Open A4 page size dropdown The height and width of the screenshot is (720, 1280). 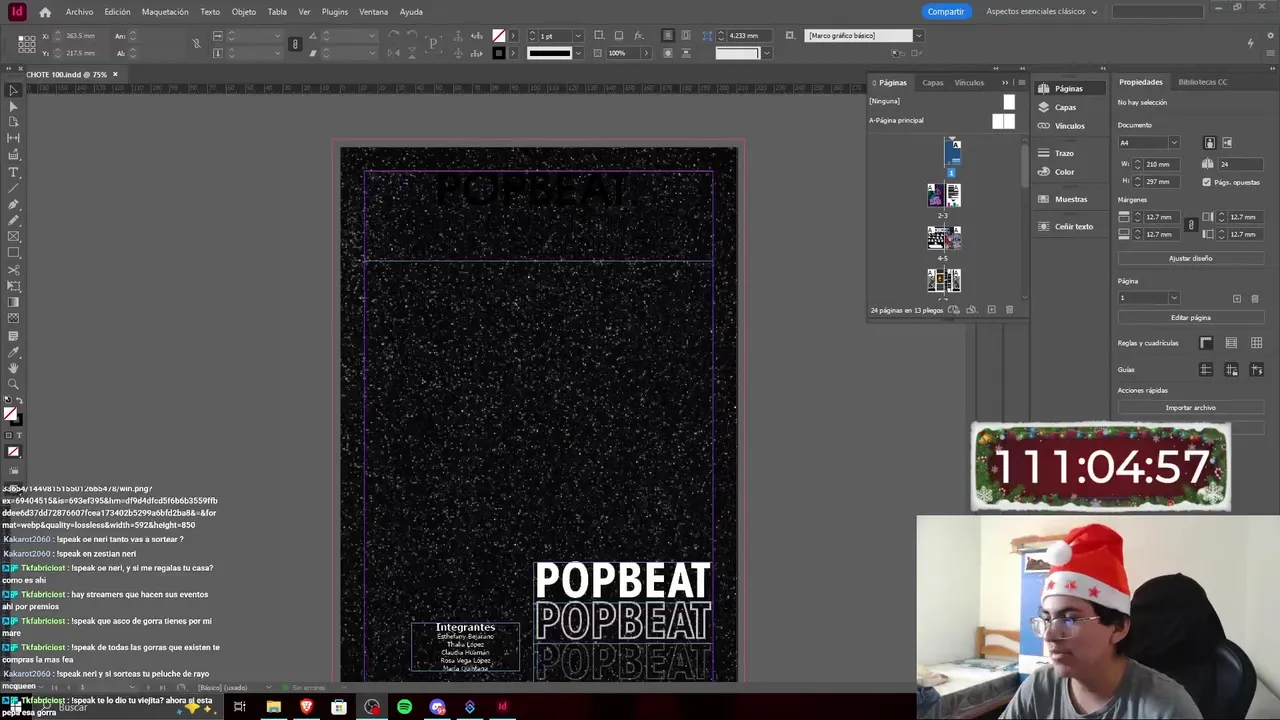click(1174, 143)
